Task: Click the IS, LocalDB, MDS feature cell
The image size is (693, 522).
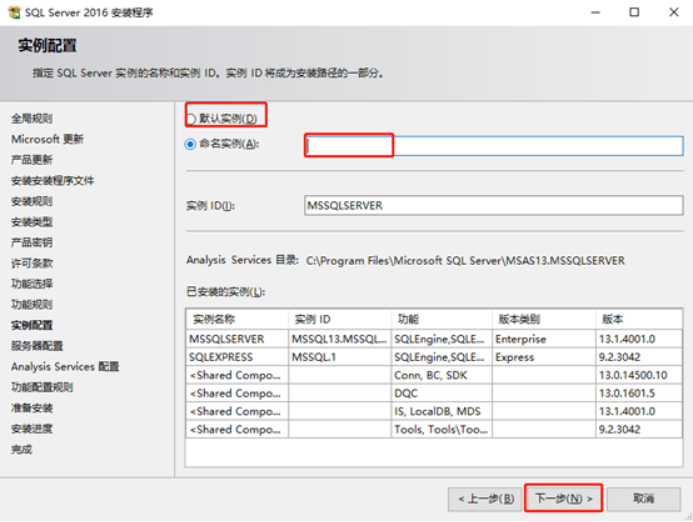Action: 442,412
